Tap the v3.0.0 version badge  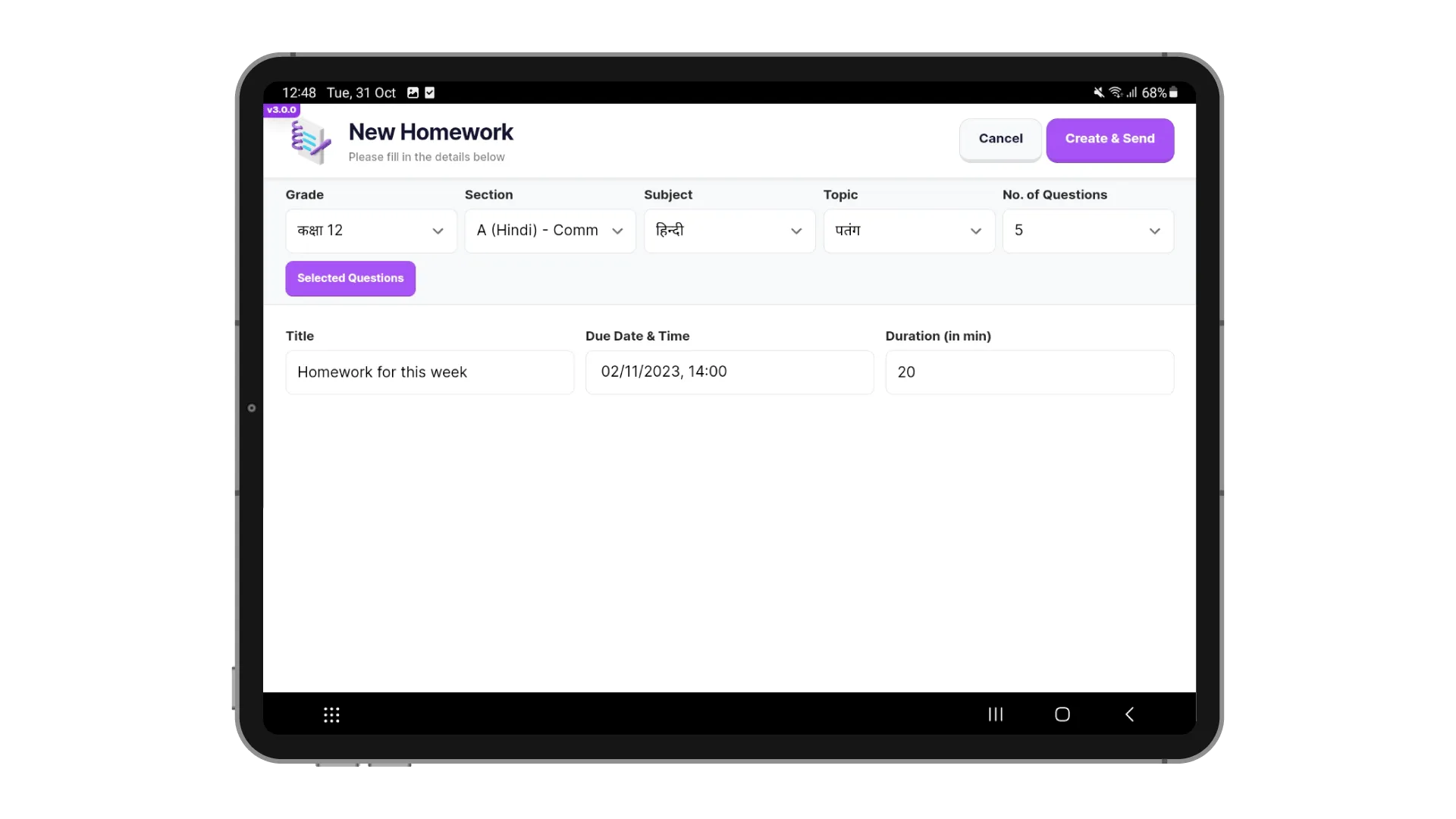coord(281,110)
